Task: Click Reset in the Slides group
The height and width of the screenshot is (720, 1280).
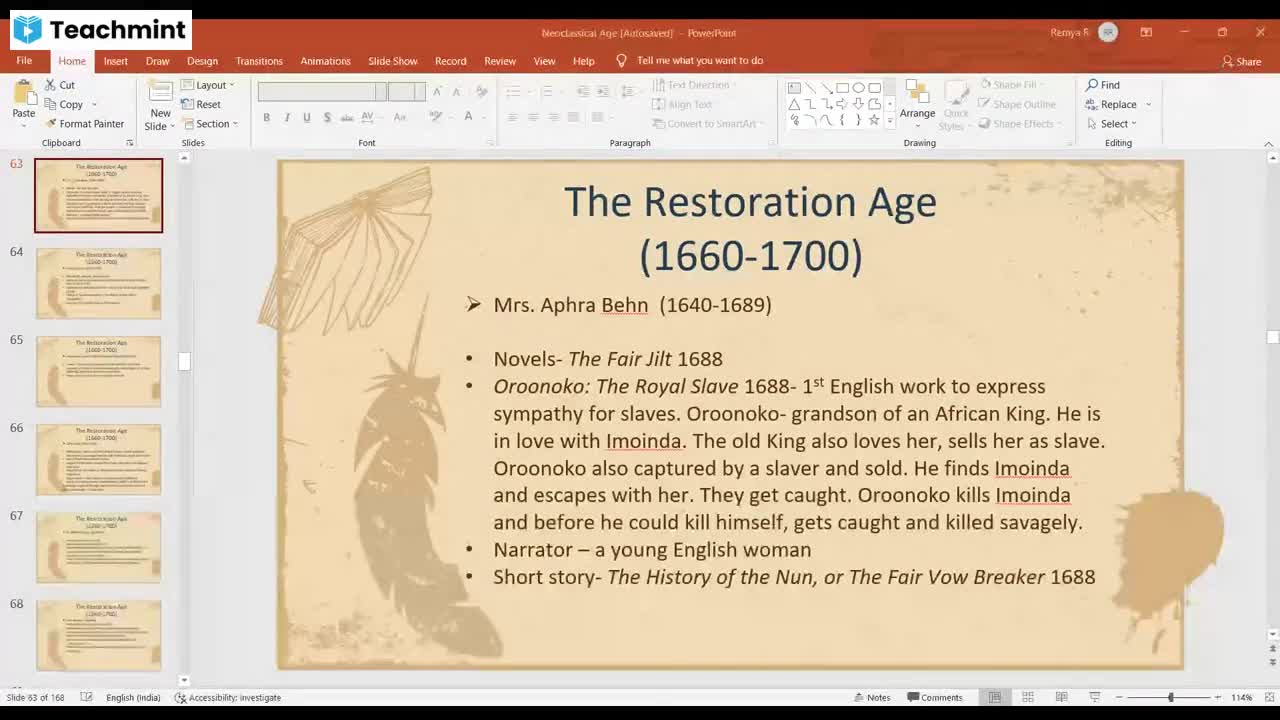Action: 201,104
